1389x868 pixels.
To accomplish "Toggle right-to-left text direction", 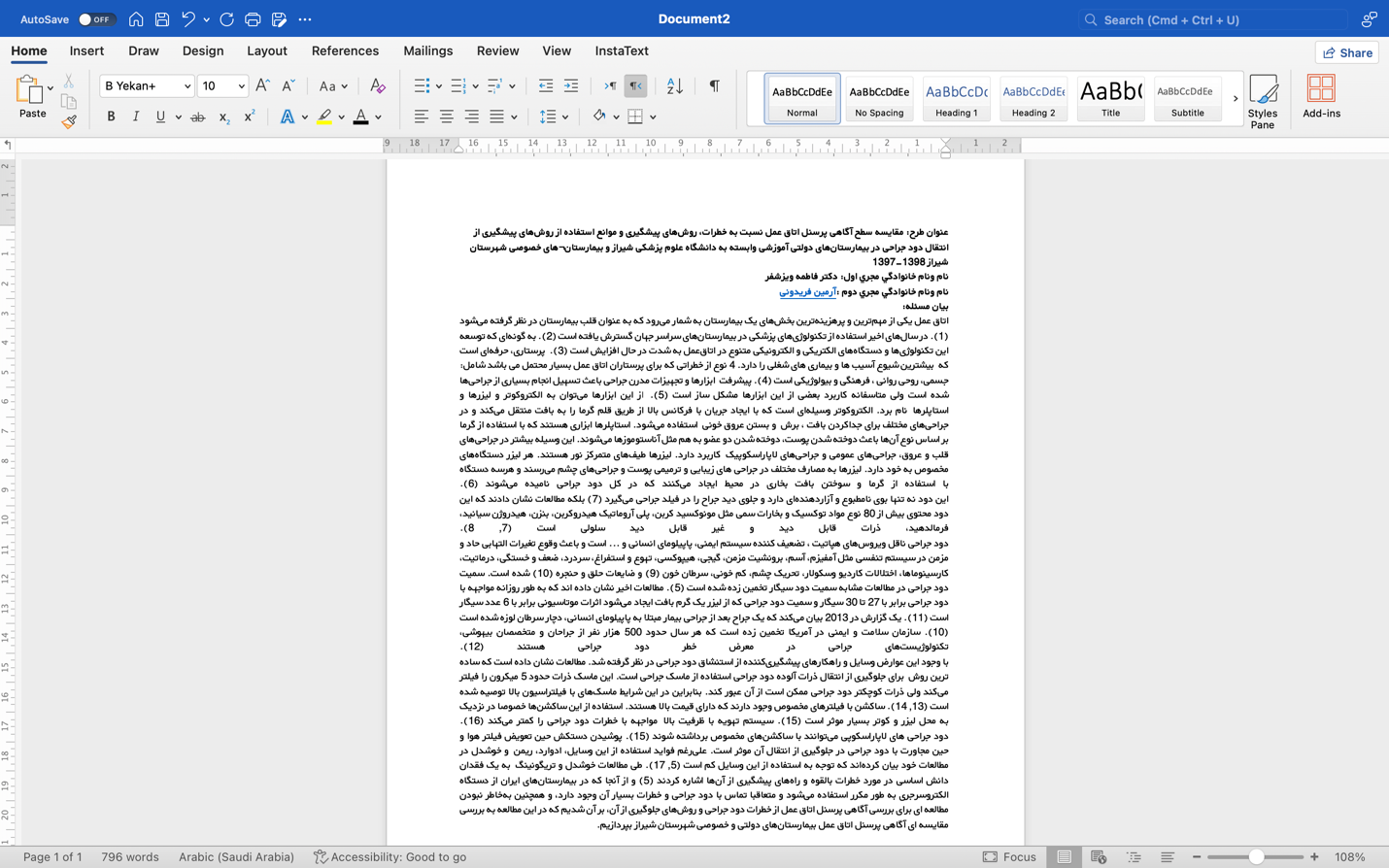I will coord(635,86).
